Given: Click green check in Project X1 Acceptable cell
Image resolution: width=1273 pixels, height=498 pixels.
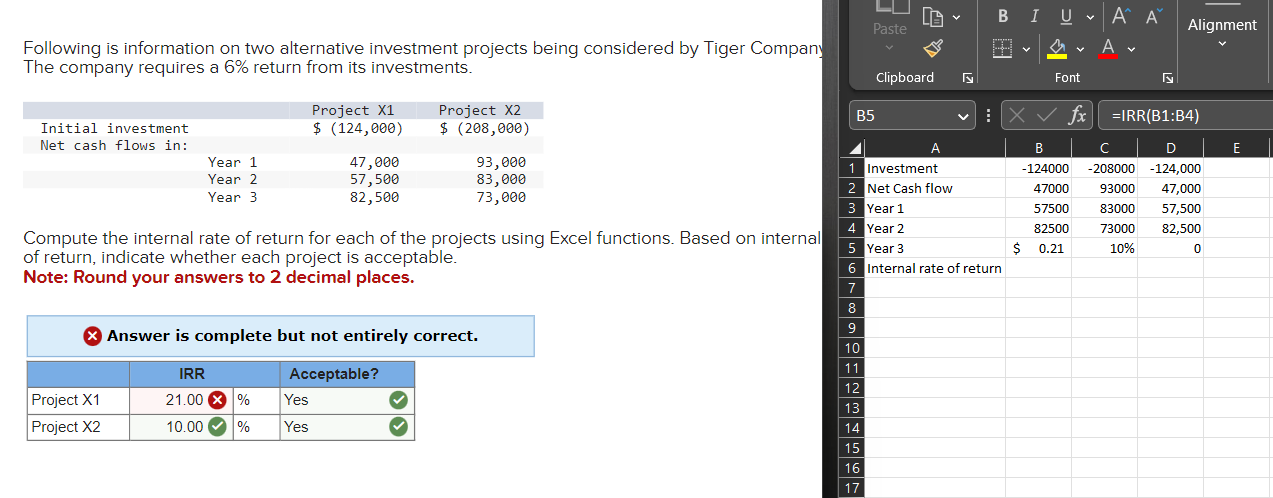Looking at the screenshot, I should pos(398,400).
